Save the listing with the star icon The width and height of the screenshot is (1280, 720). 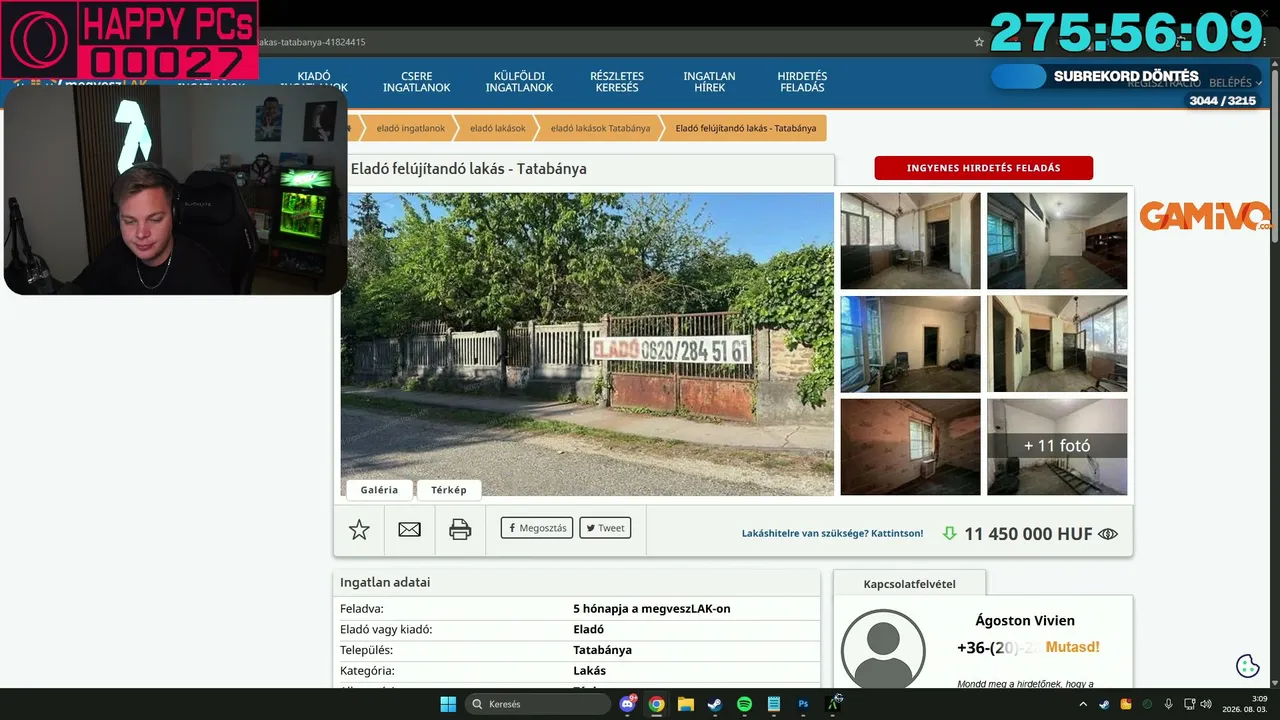click(x=359, y=530)
